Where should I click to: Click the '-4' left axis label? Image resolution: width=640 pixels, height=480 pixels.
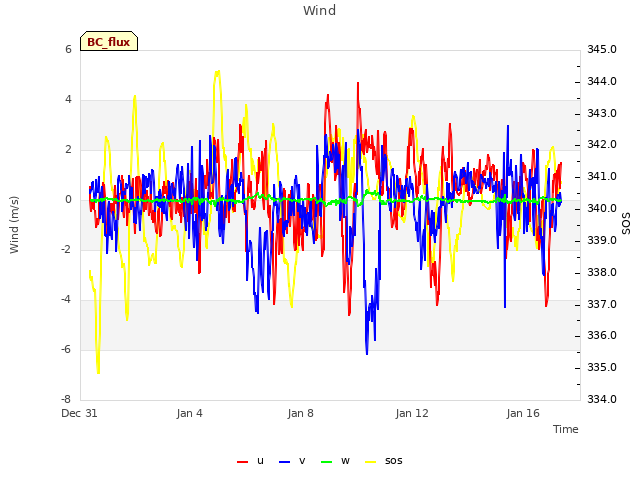[x=66, y=300]
